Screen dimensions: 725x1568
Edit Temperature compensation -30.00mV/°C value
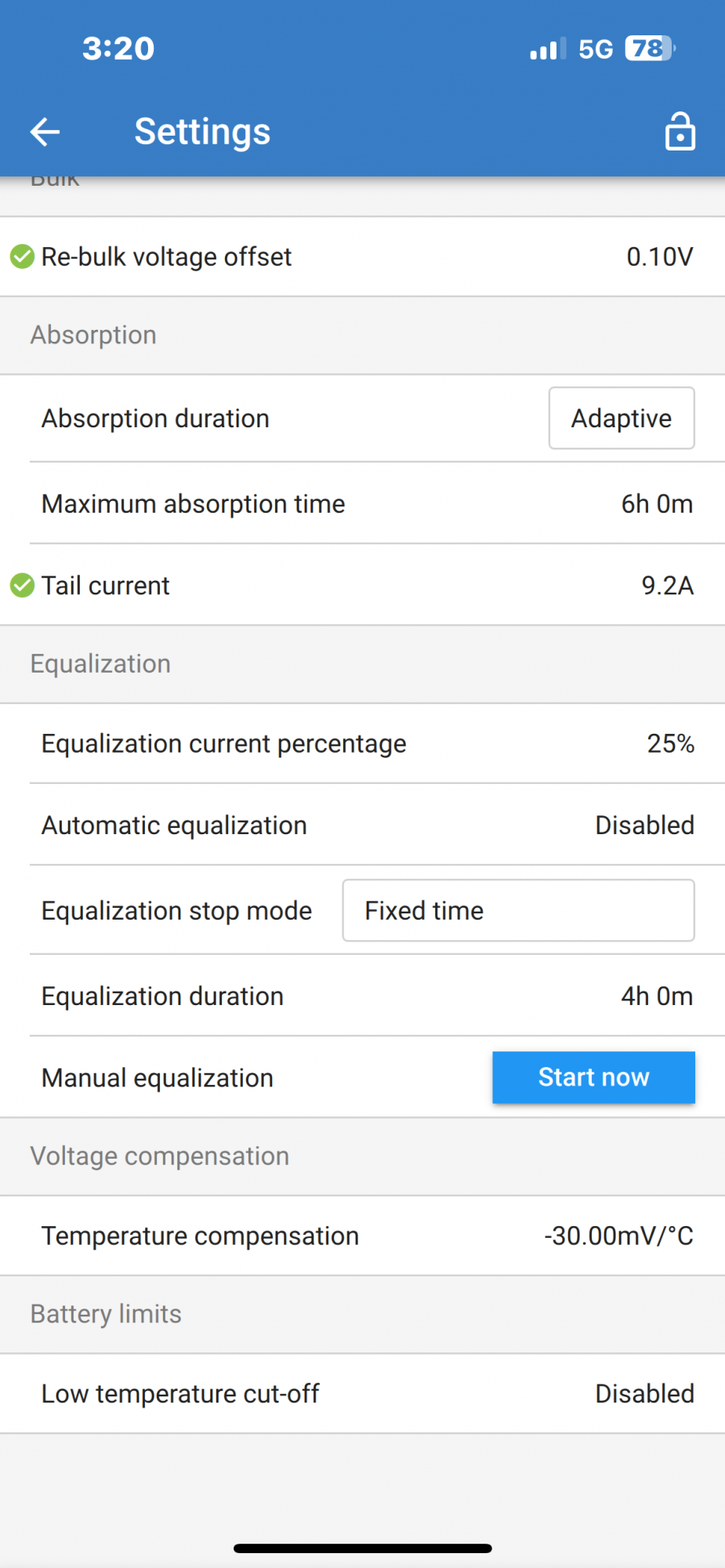pyautogui.click(x=618, y=1236)
